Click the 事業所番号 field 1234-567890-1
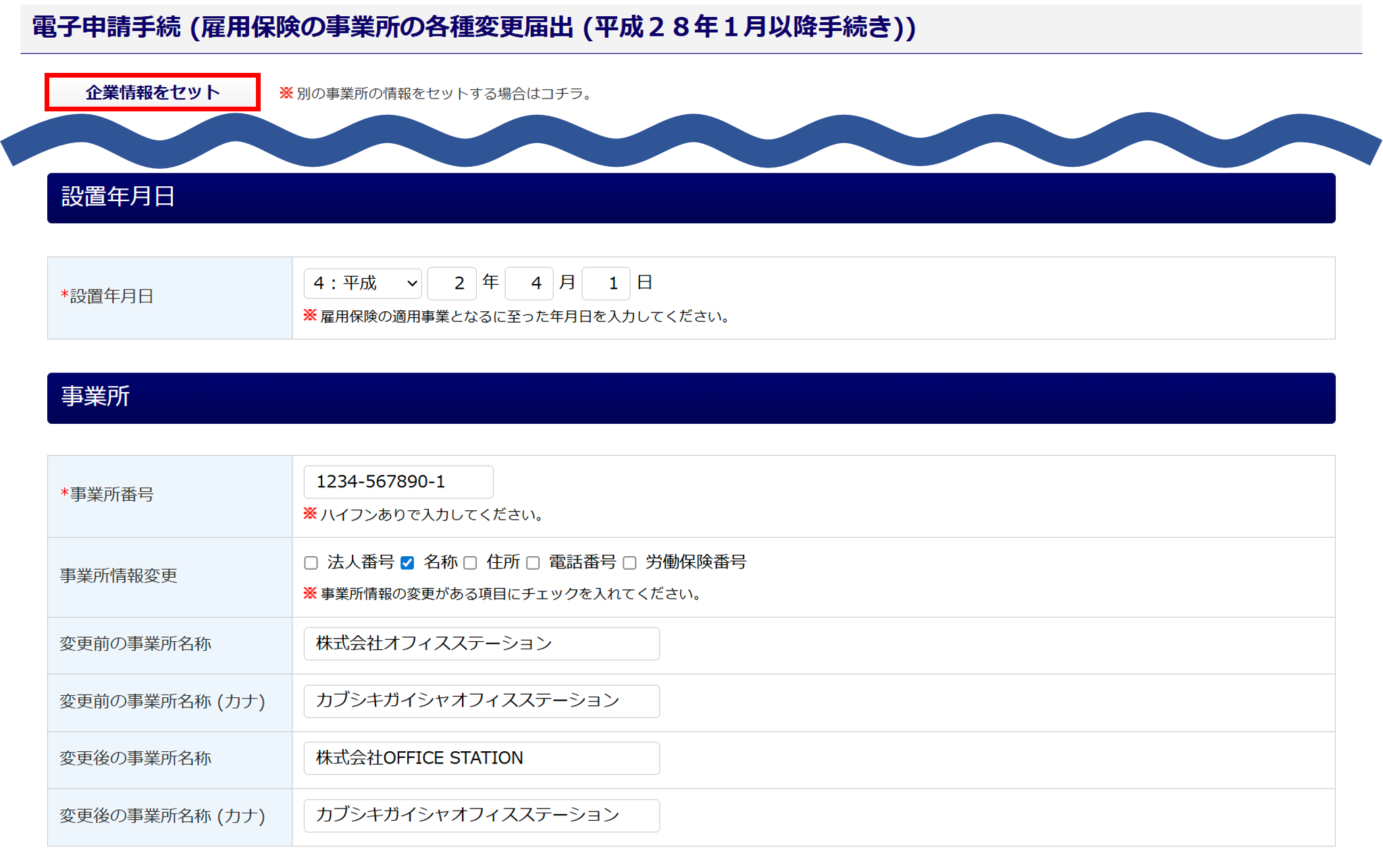Screen dimensions: 1383x868 coord(398,482)
